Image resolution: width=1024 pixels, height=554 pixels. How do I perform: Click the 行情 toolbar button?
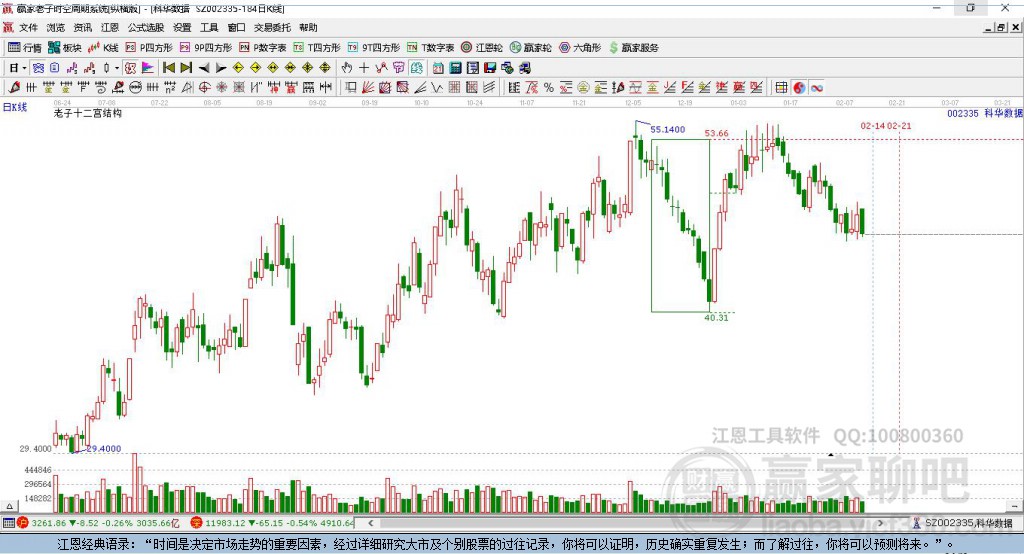(x=25, y=48)
